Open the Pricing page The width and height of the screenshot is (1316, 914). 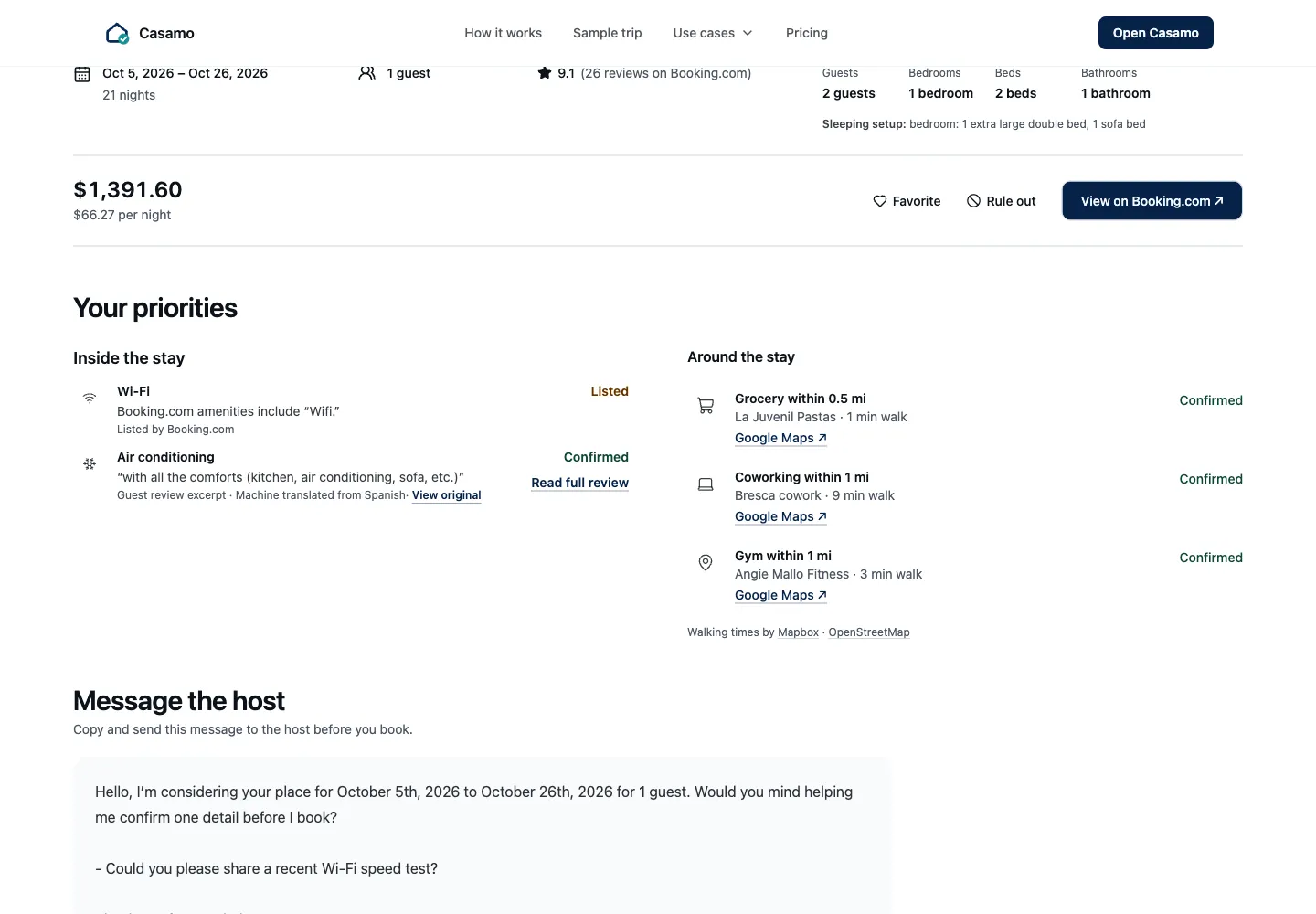click(x=807, y=33)
